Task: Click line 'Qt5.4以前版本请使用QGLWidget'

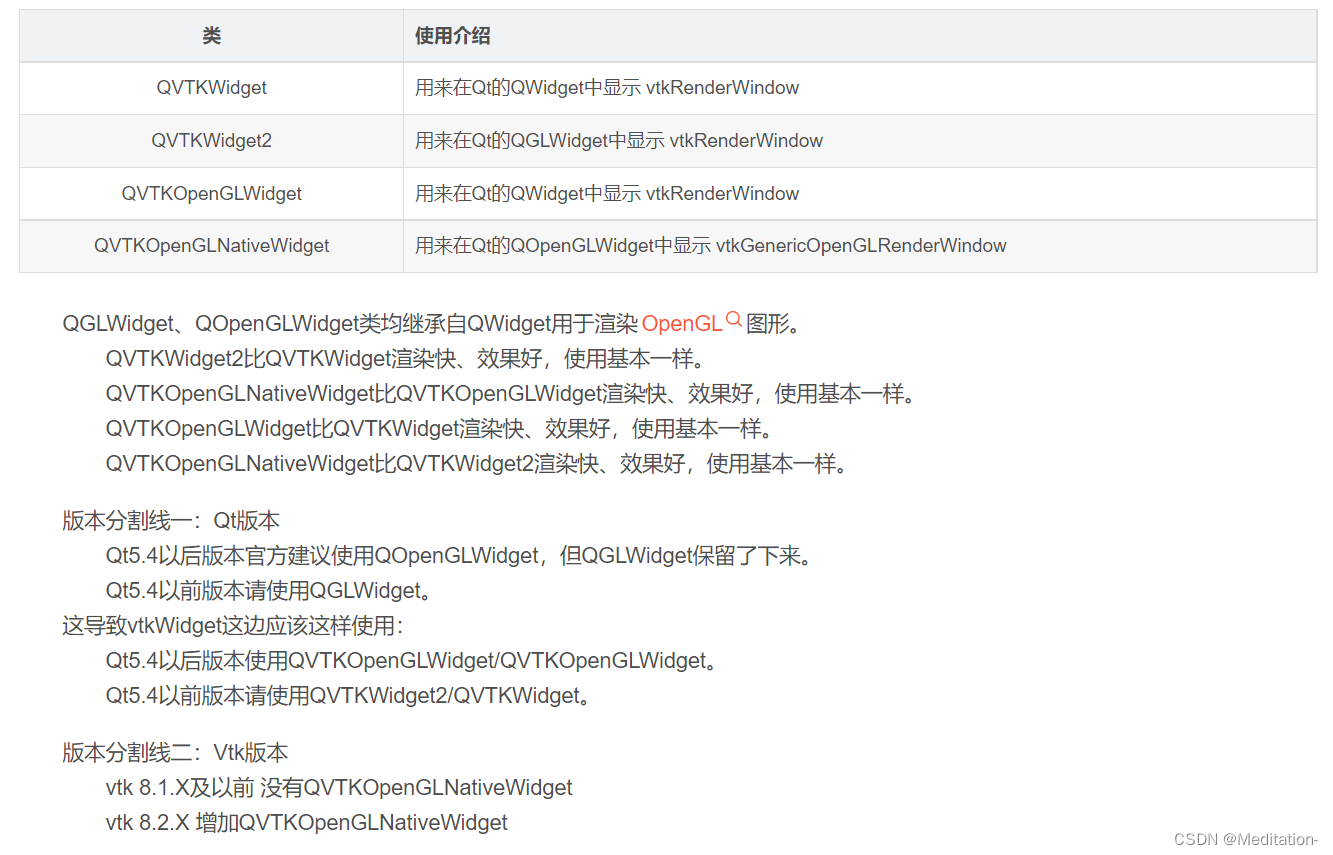Action: (x=270, y=591)
